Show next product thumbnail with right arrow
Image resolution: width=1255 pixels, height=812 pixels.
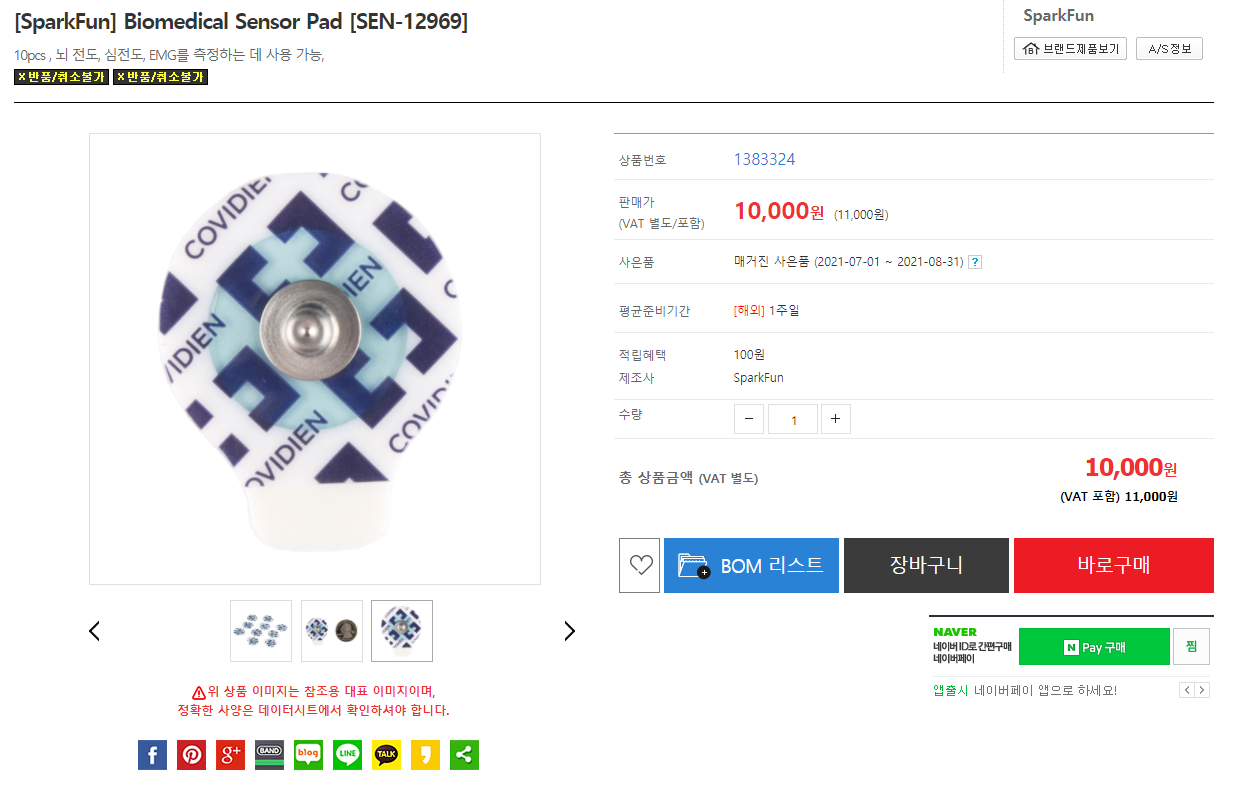[x=570, y=631]
